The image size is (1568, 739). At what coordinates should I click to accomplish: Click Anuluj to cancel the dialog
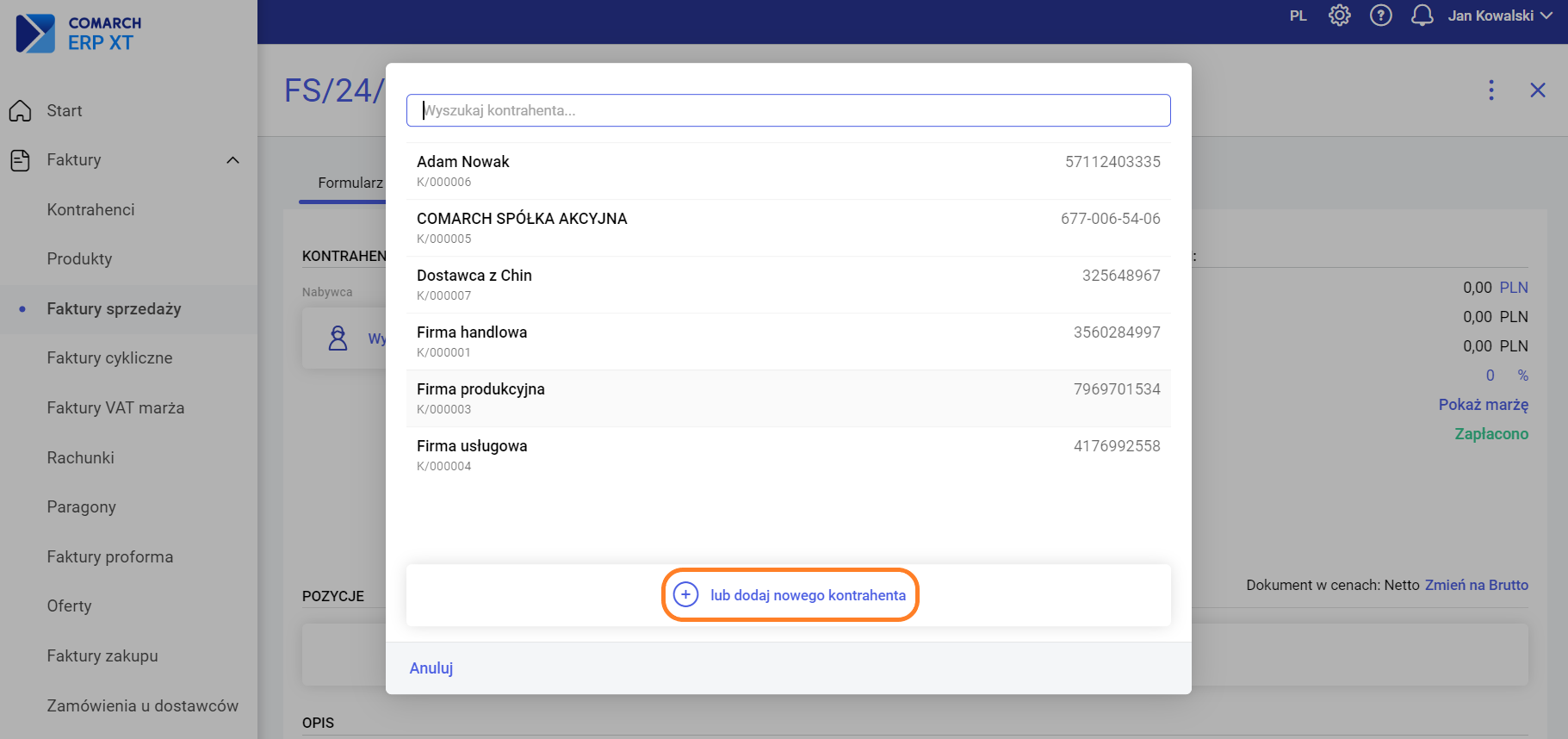point(431,668)
